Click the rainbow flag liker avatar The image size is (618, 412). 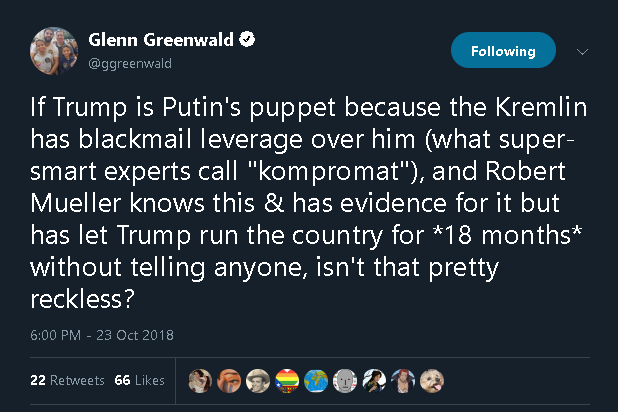pos(287,380)
